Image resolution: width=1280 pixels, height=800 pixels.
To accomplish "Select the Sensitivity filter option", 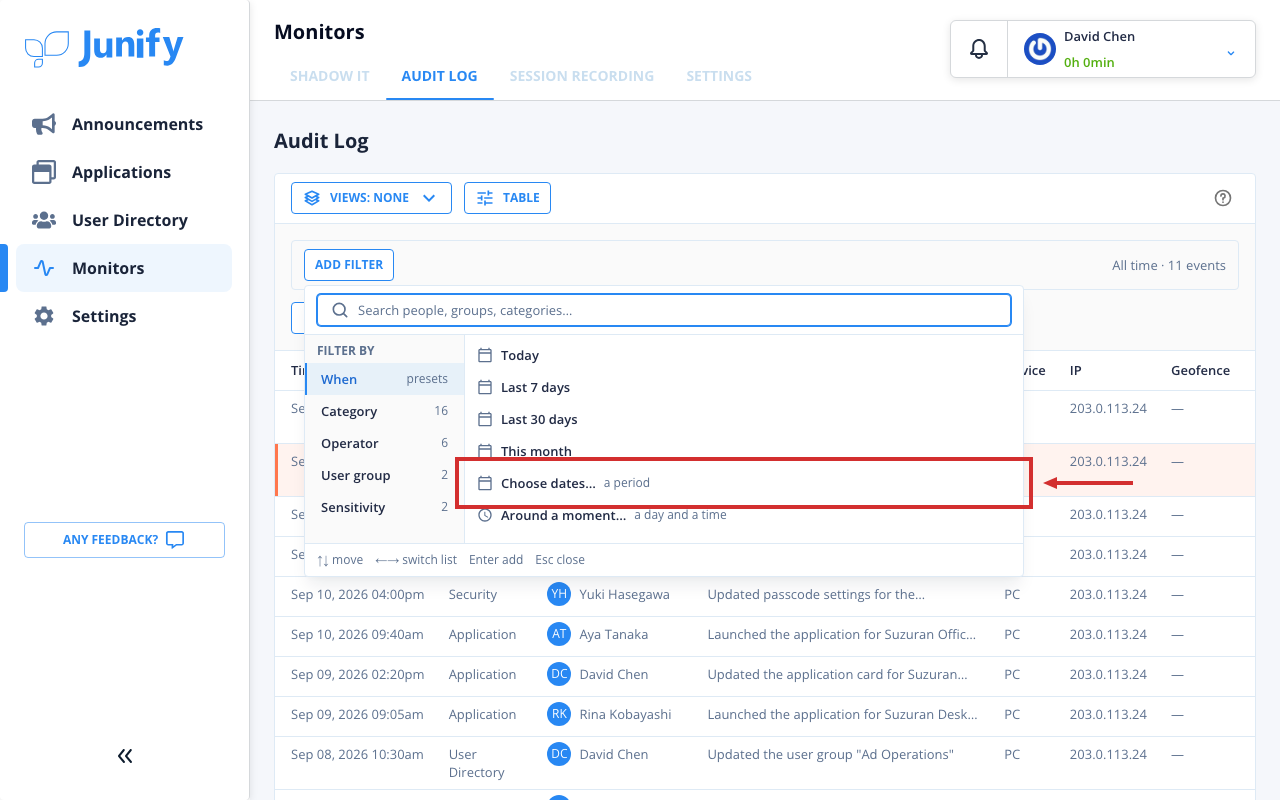I will point(384,507).
